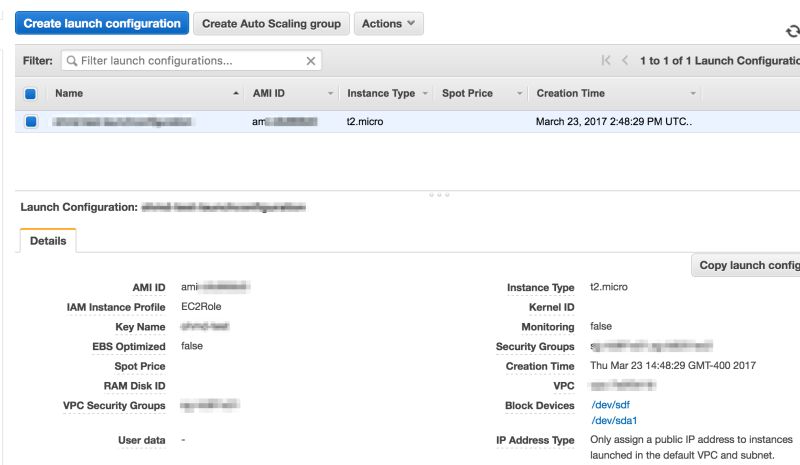The height and width of the screenshot is (465, 800).
Task: Click the Monitoring label
Action: click(x=547, y=327)
